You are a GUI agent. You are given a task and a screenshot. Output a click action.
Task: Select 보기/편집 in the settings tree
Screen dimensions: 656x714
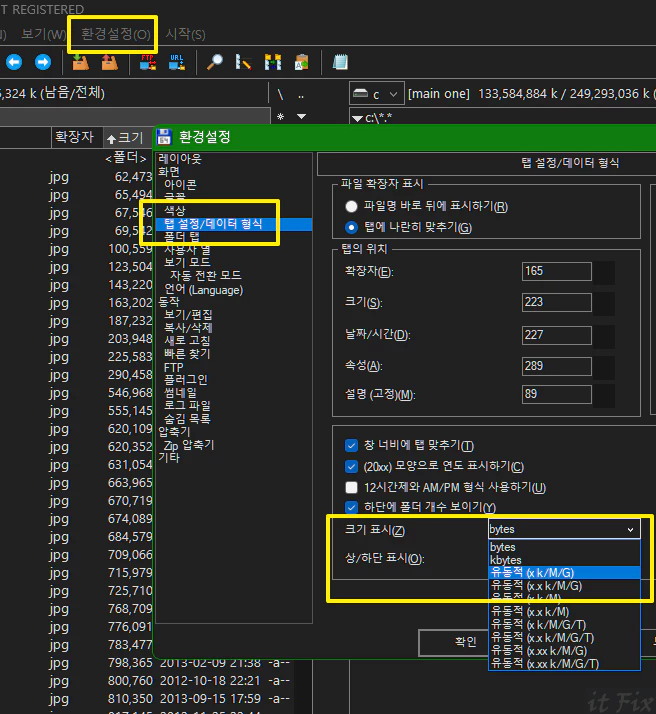[x=188, y=315]
